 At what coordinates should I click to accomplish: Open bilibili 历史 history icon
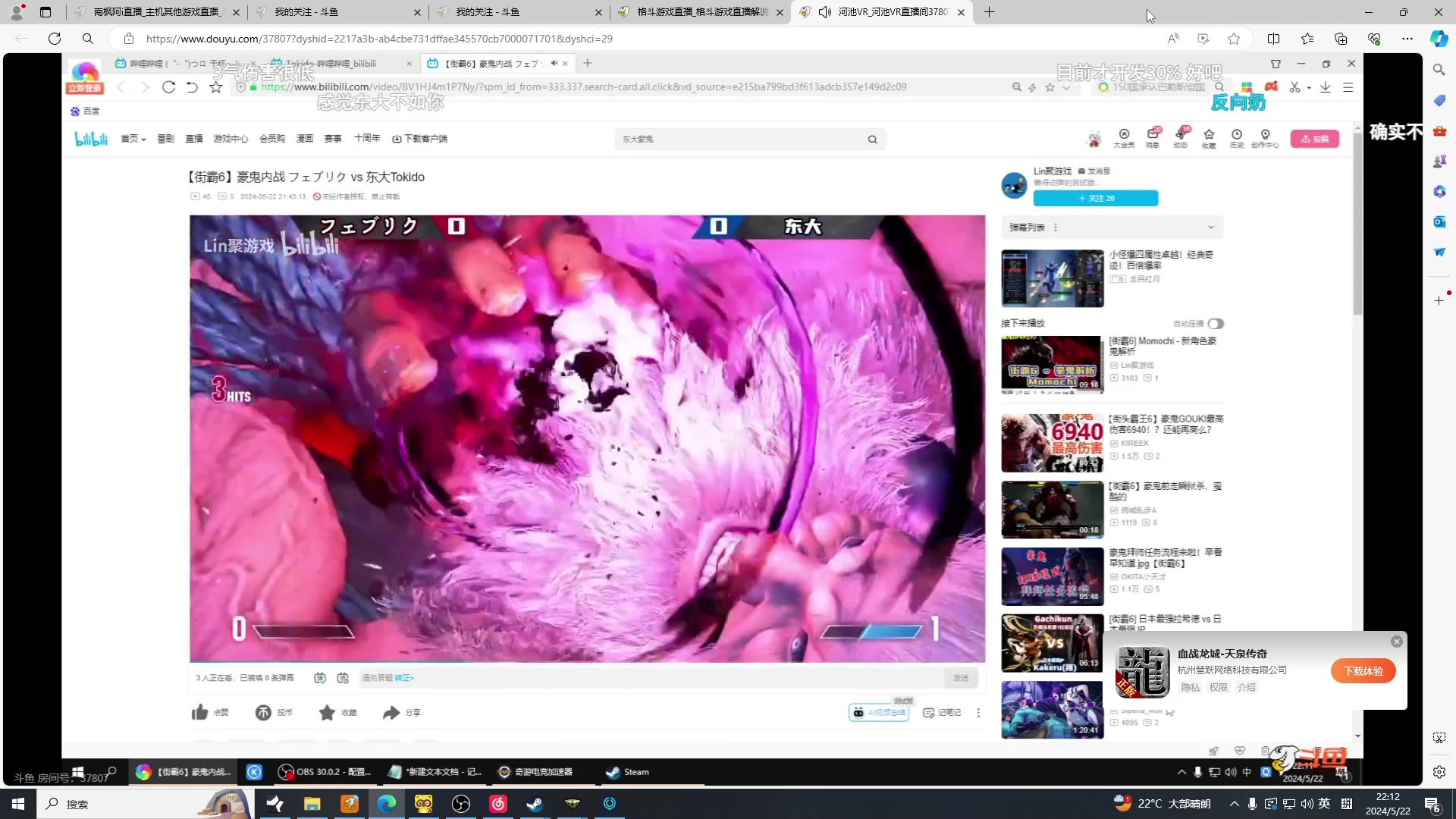(1237, 138)
